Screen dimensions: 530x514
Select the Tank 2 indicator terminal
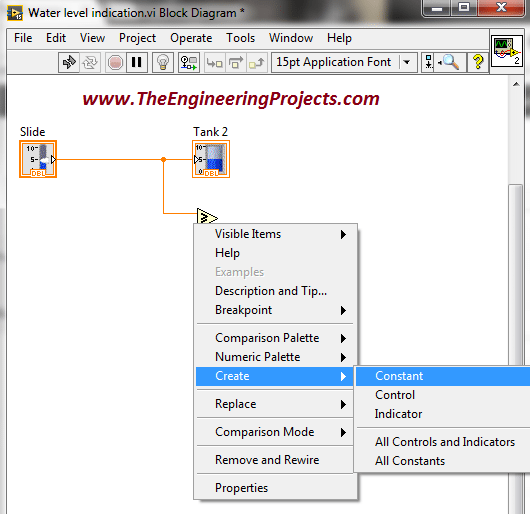[x=211, y=159]
